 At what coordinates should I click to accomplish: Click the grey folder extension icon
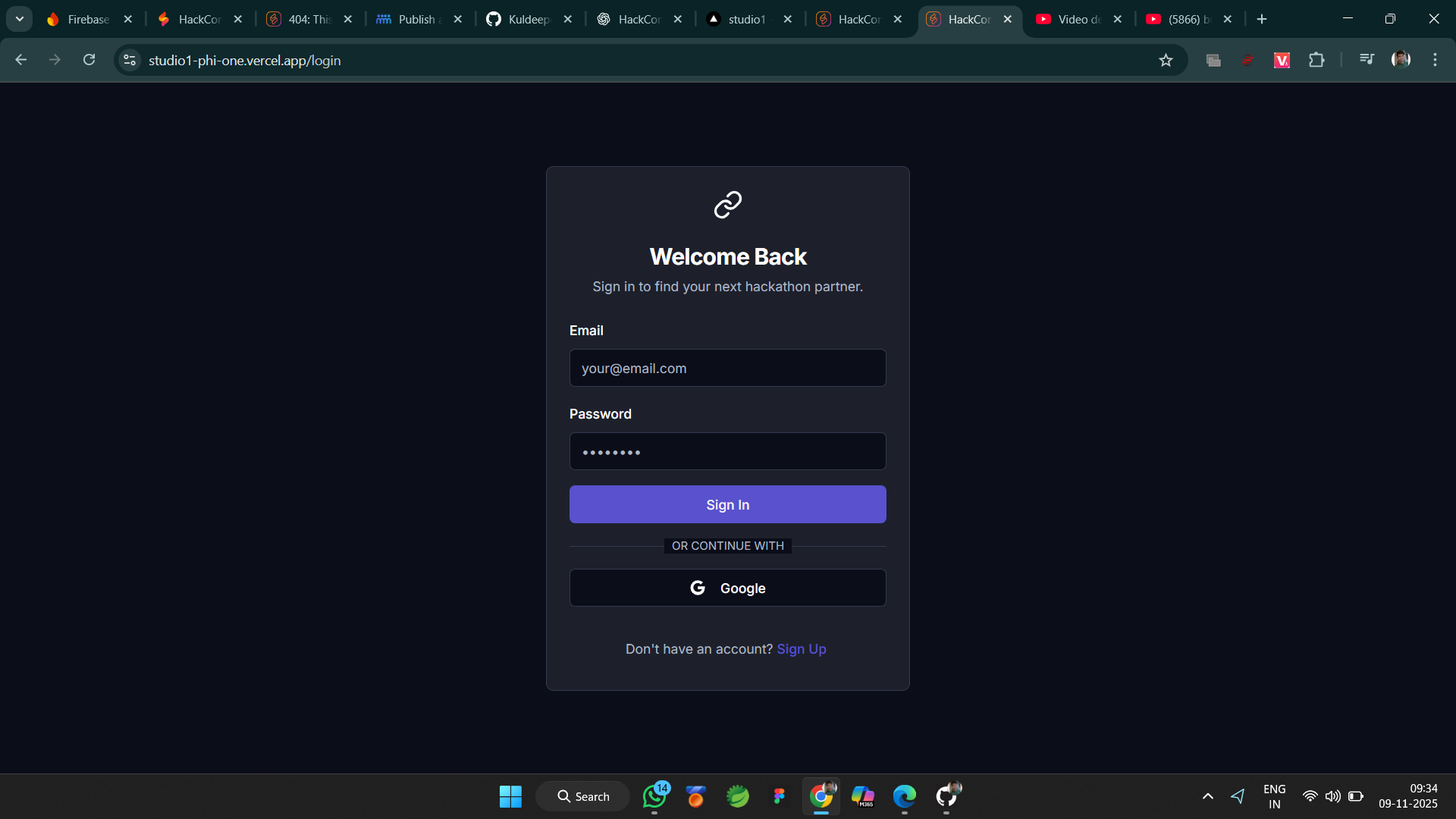pos(1213,60)
